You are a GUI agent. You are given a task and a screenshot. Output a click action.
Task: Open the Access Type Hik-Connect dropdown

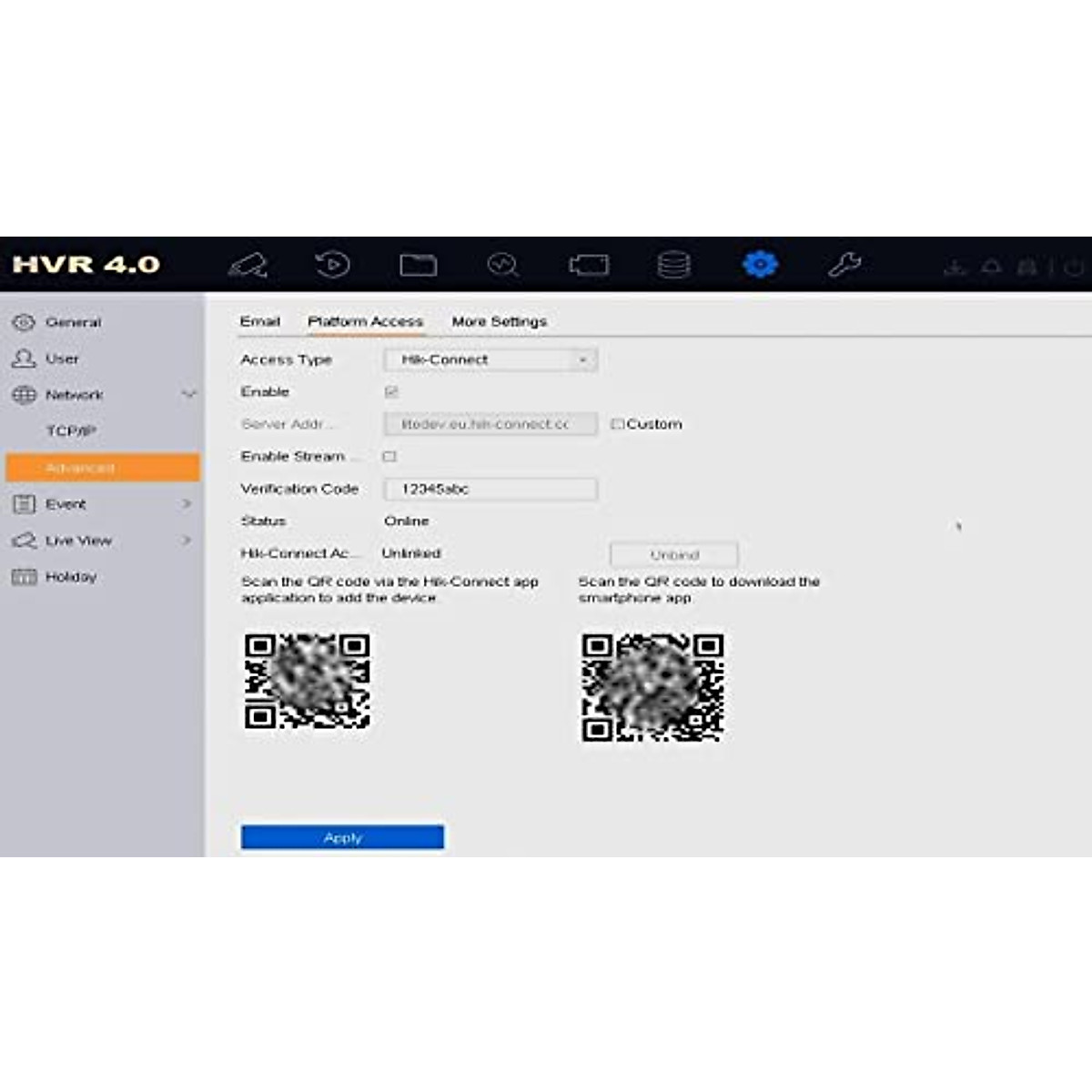point(490,360)
